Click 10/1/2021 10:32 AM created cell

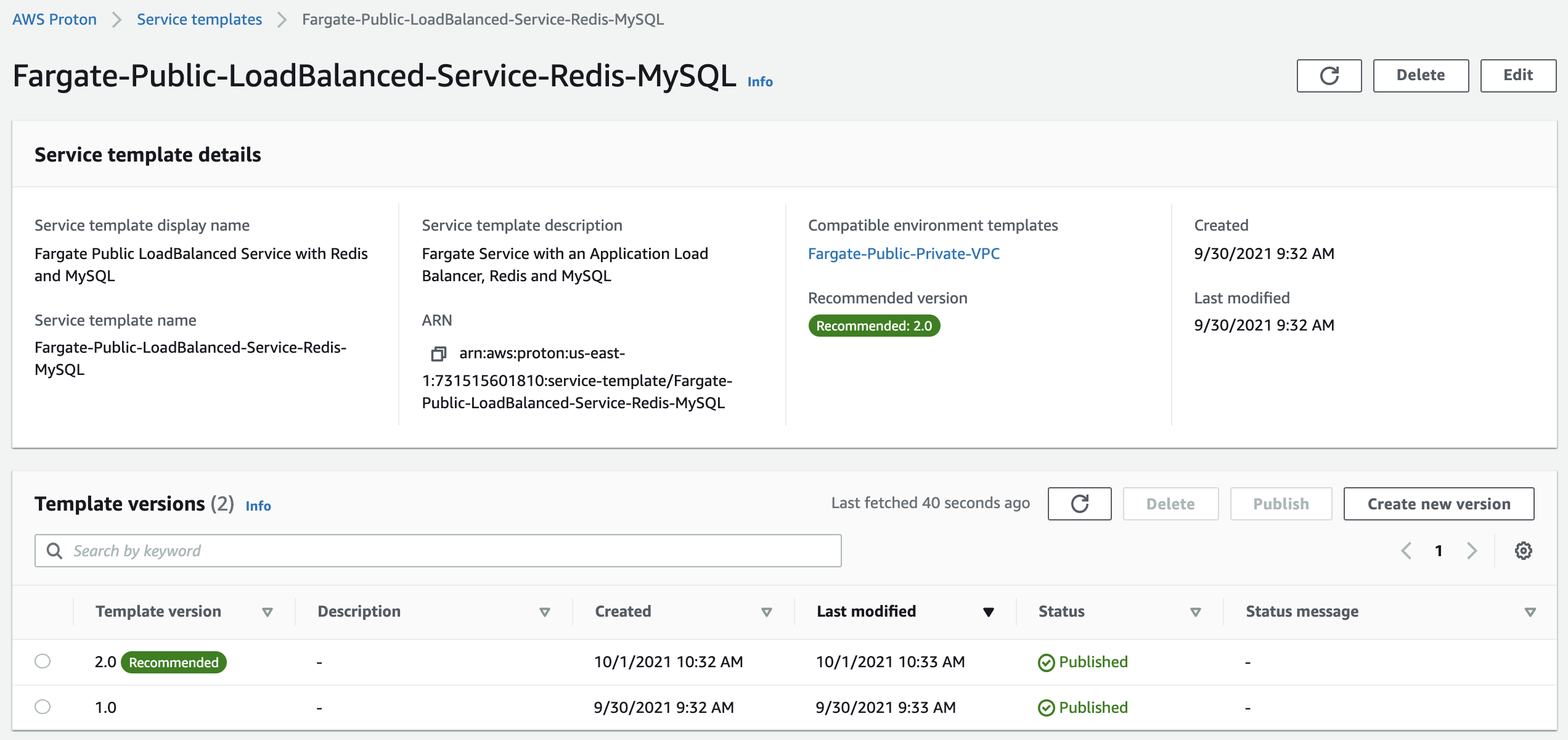point(668,662)
